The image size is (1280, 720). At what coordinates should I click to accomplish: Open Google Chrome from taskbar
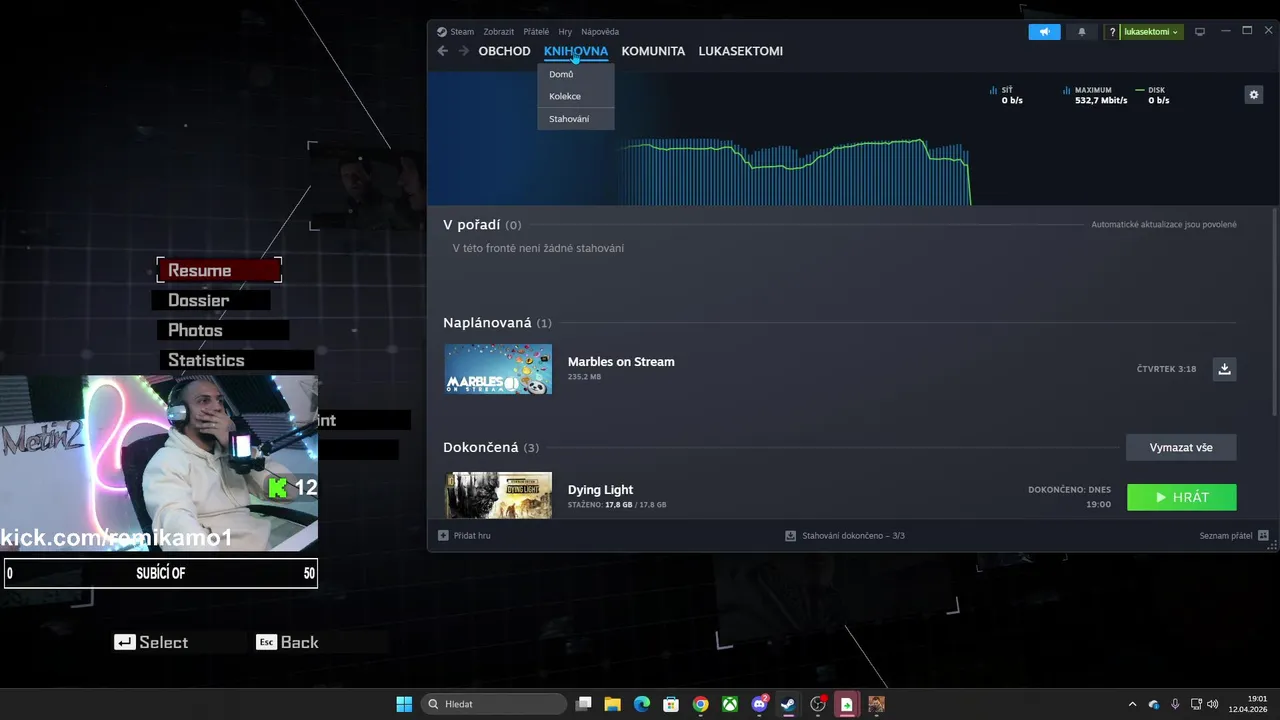(700, 704)
